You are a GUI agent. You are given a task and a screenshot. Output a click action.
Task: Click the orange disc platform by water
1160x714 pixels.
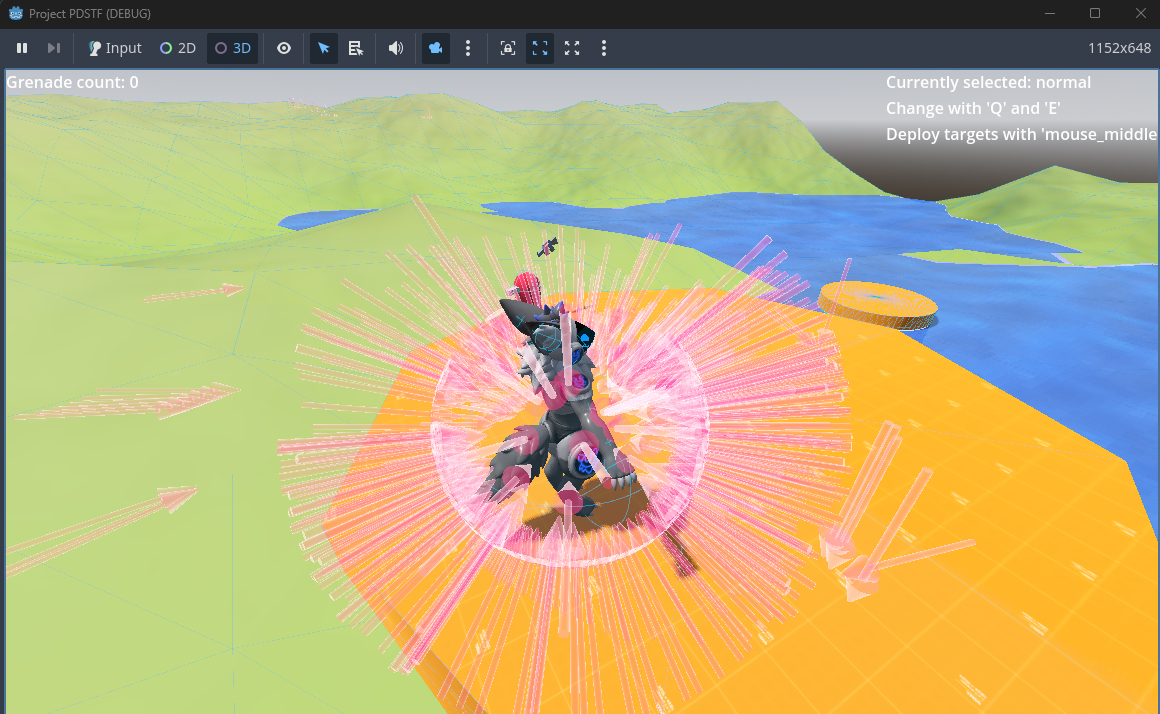click(x=877, y=302)
